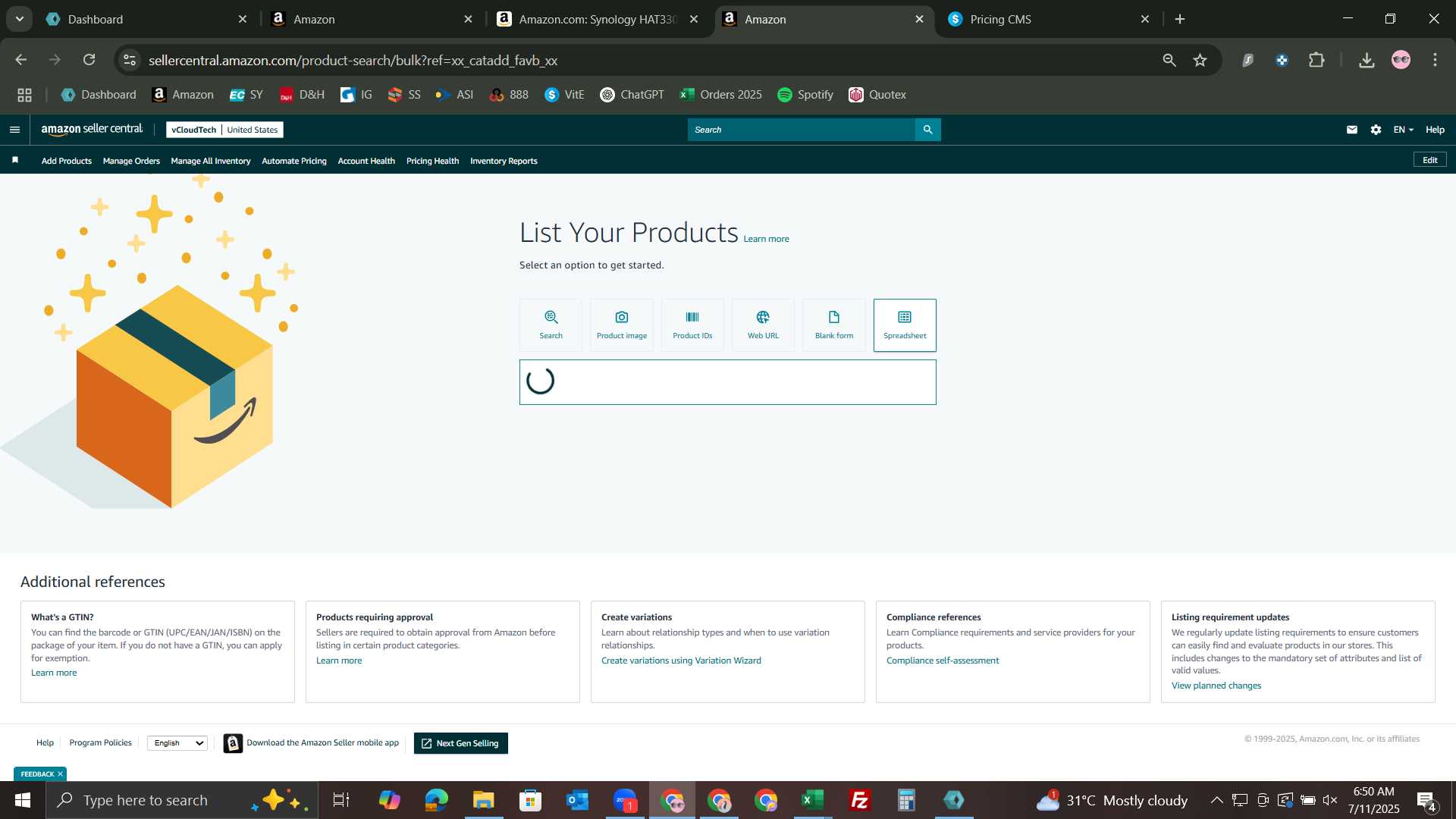Open the Orders 2025 bookmark
The width and height of the screenshot is (1456, 819).
(x=720, y=95)
